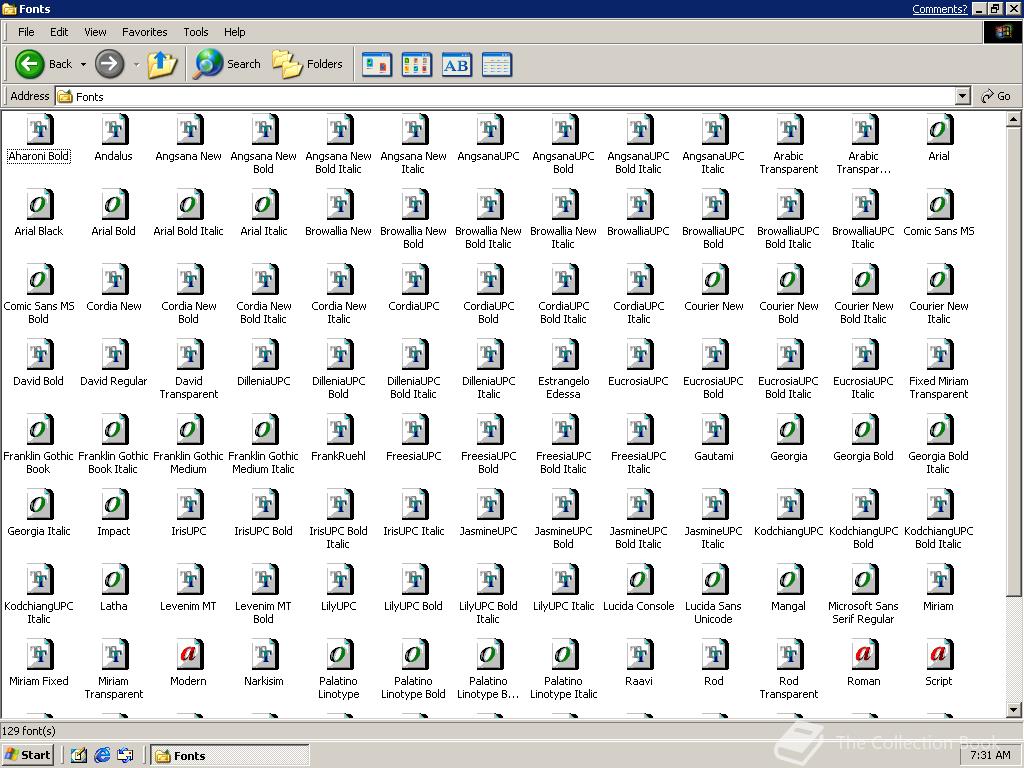Open the File menu
The image size is (1024, 768).
pos(26,32)
